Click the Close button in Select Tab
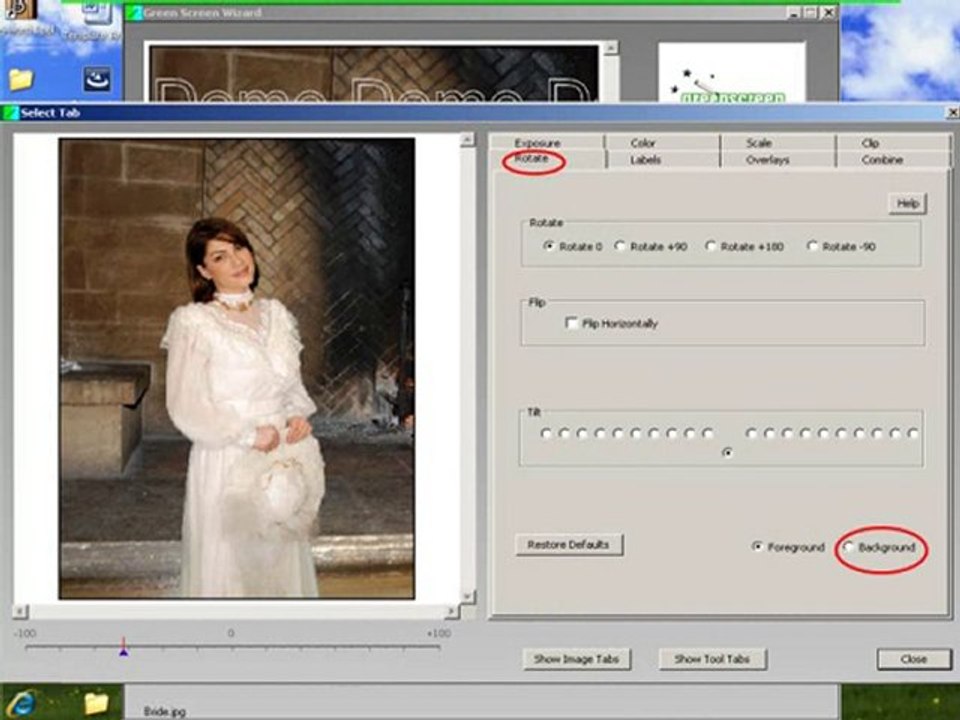 (913, 659)
